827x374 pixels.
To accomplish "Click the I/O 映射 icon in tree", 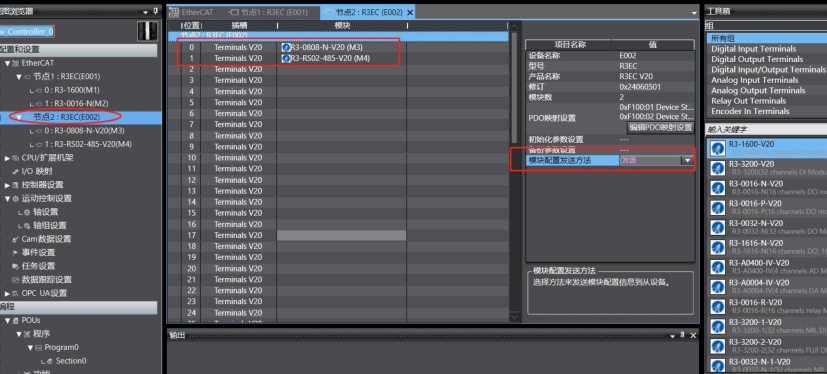I will [x=15, y=171].
